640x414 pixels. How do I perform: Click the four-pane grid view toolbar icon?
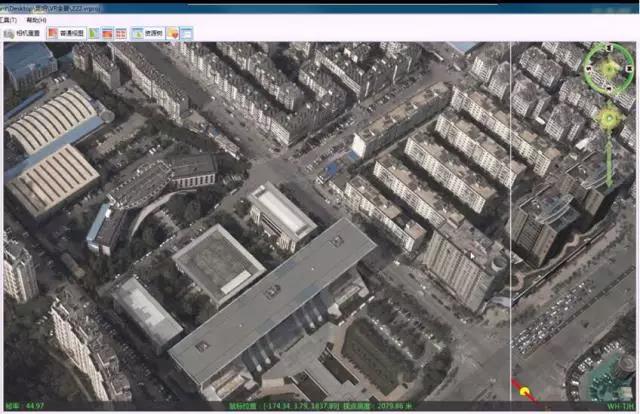[x=120, y=33]
